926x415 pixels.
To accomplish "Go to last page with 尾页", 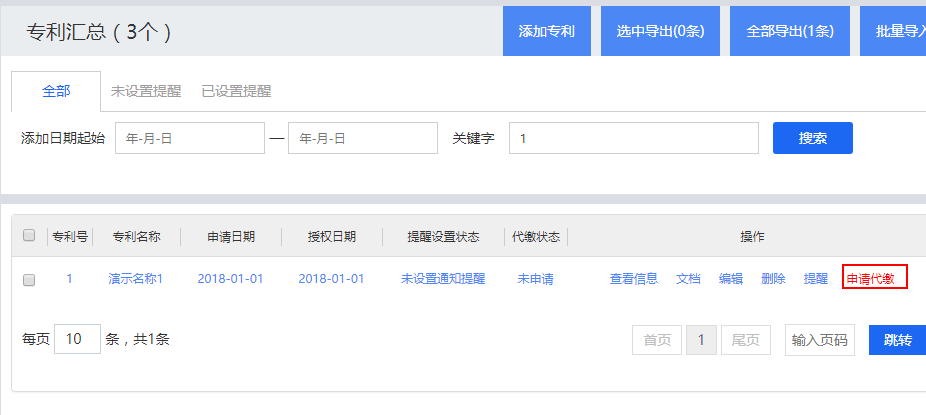I will coord(745,340).
